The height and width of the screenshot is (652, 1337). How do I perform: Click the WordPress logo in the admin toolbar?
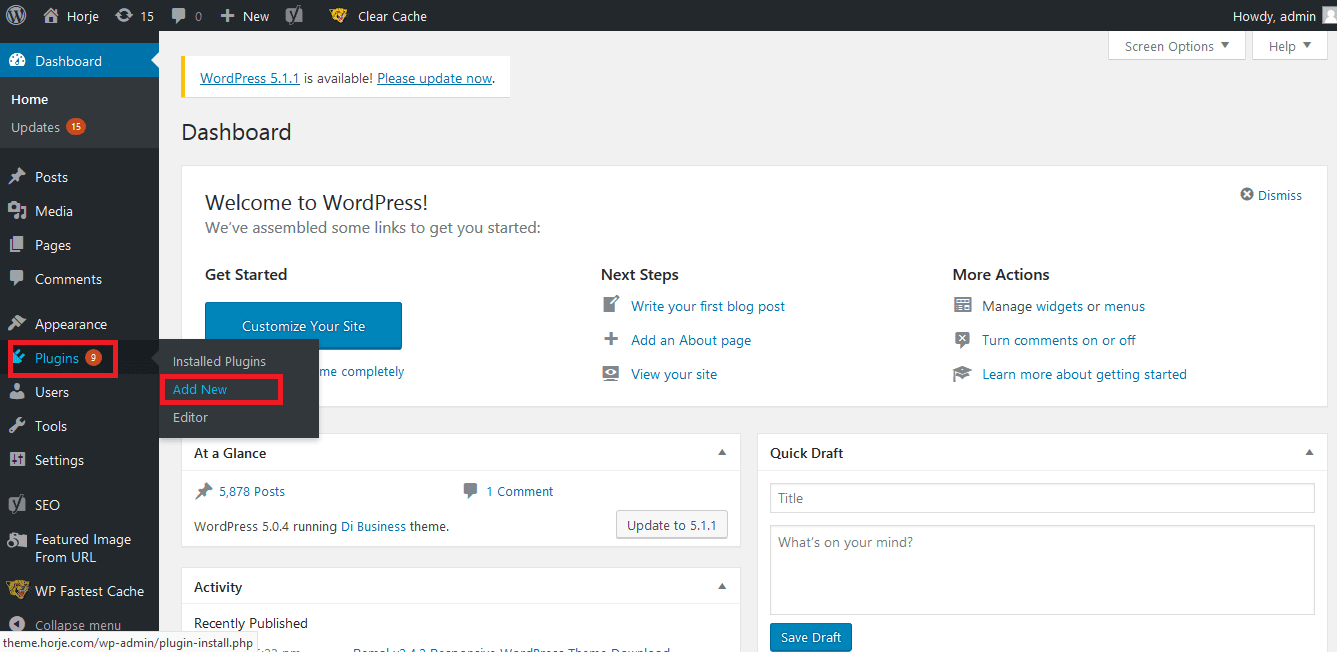tap(15, 15)
